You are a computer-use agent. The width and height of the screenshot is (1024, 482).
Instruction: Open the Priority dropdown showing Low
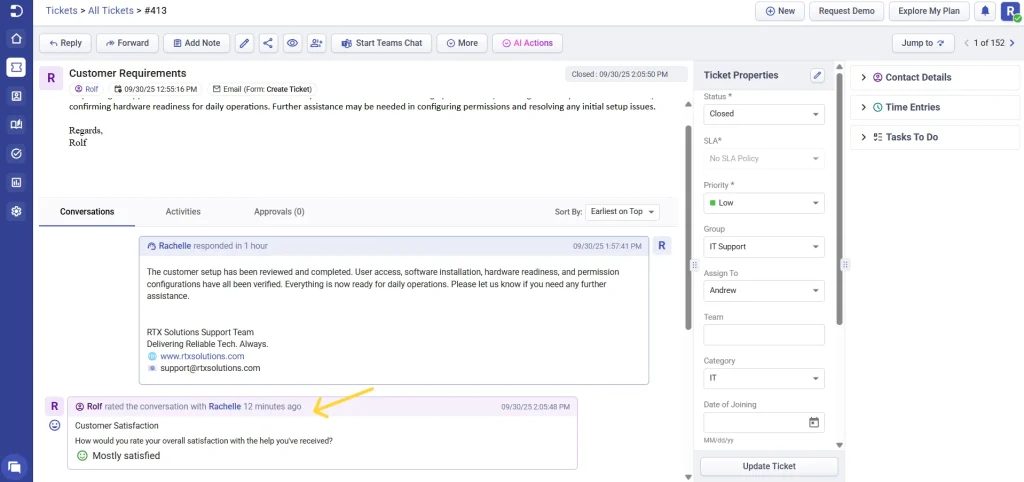click(x=763, y=203)
